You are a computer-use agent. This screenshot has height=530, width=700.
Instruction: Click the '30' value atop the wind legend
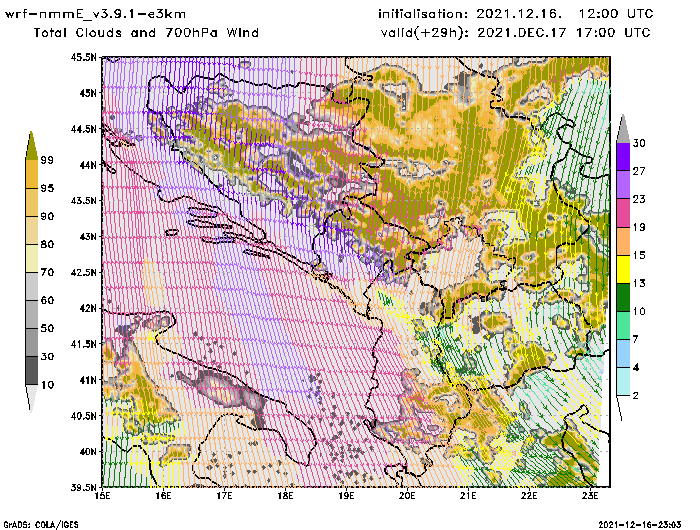click(x=639, y=143)
